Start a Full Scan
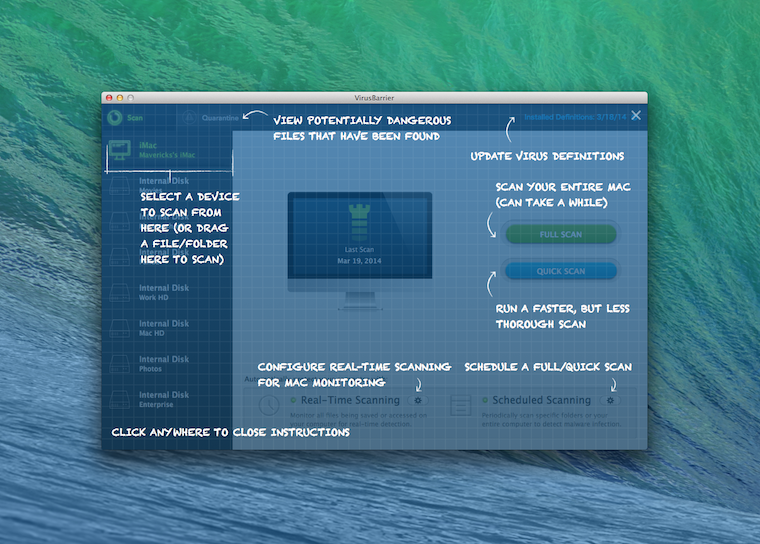The width and height of the screenshot is (760, 544). point(561,234)
